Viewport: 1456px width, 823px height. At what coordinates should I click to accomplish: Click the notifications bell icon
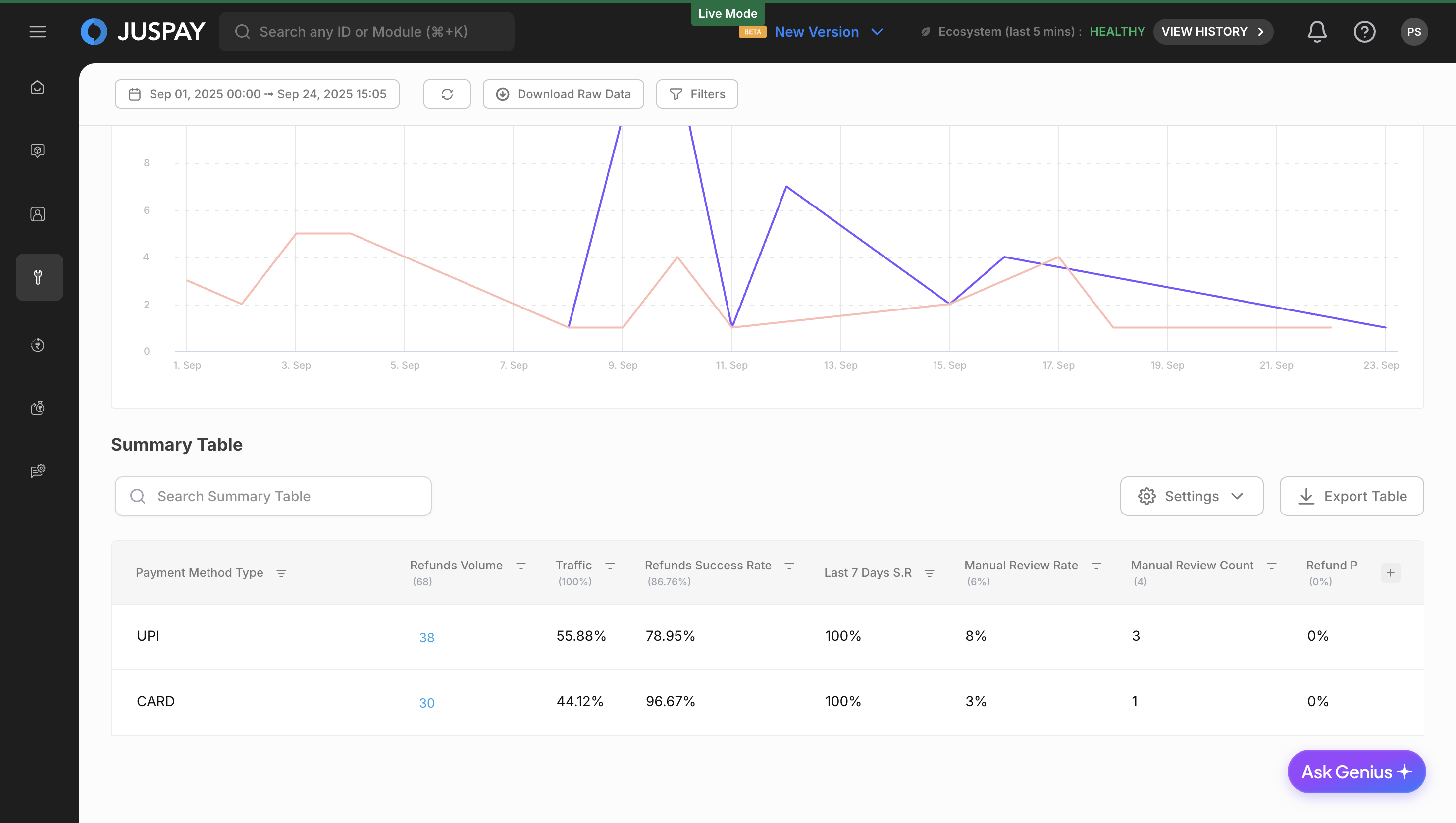point(1317,32)
